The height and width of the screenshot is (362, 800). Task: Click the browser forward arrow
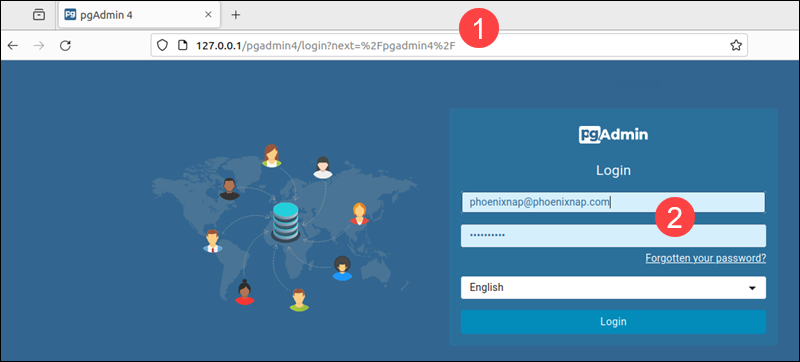(x=39, y=46)
